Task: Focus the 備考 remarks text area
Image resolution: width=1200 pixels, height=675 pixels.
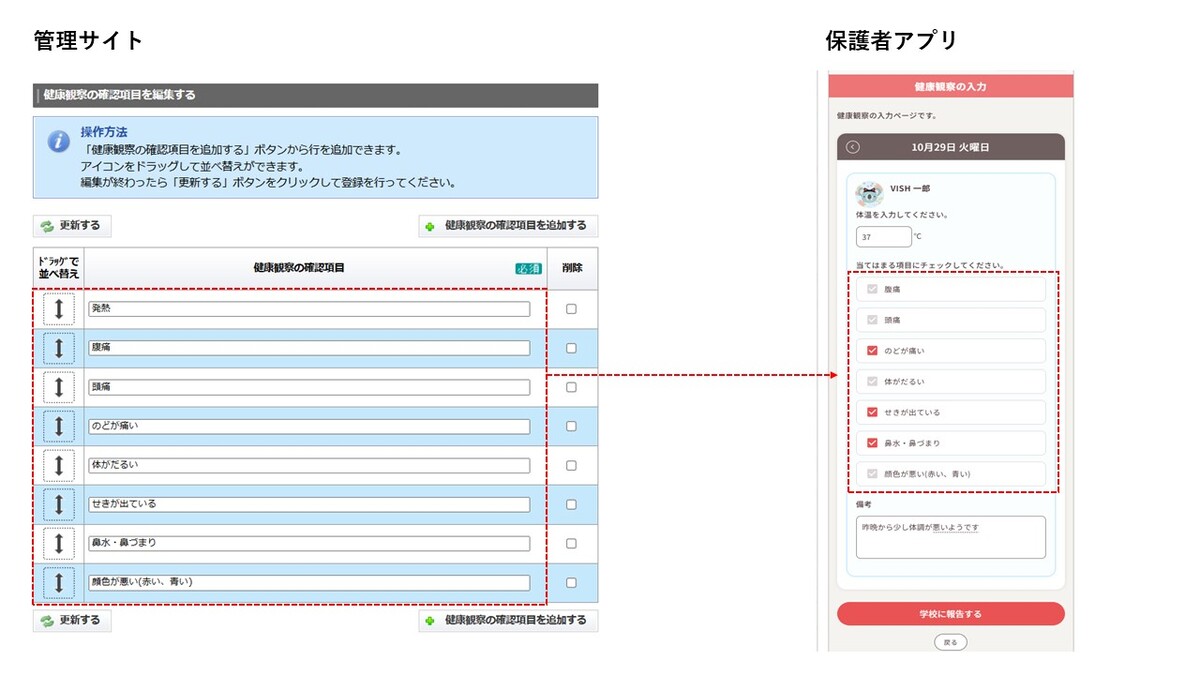Action: tap(951, 537)
